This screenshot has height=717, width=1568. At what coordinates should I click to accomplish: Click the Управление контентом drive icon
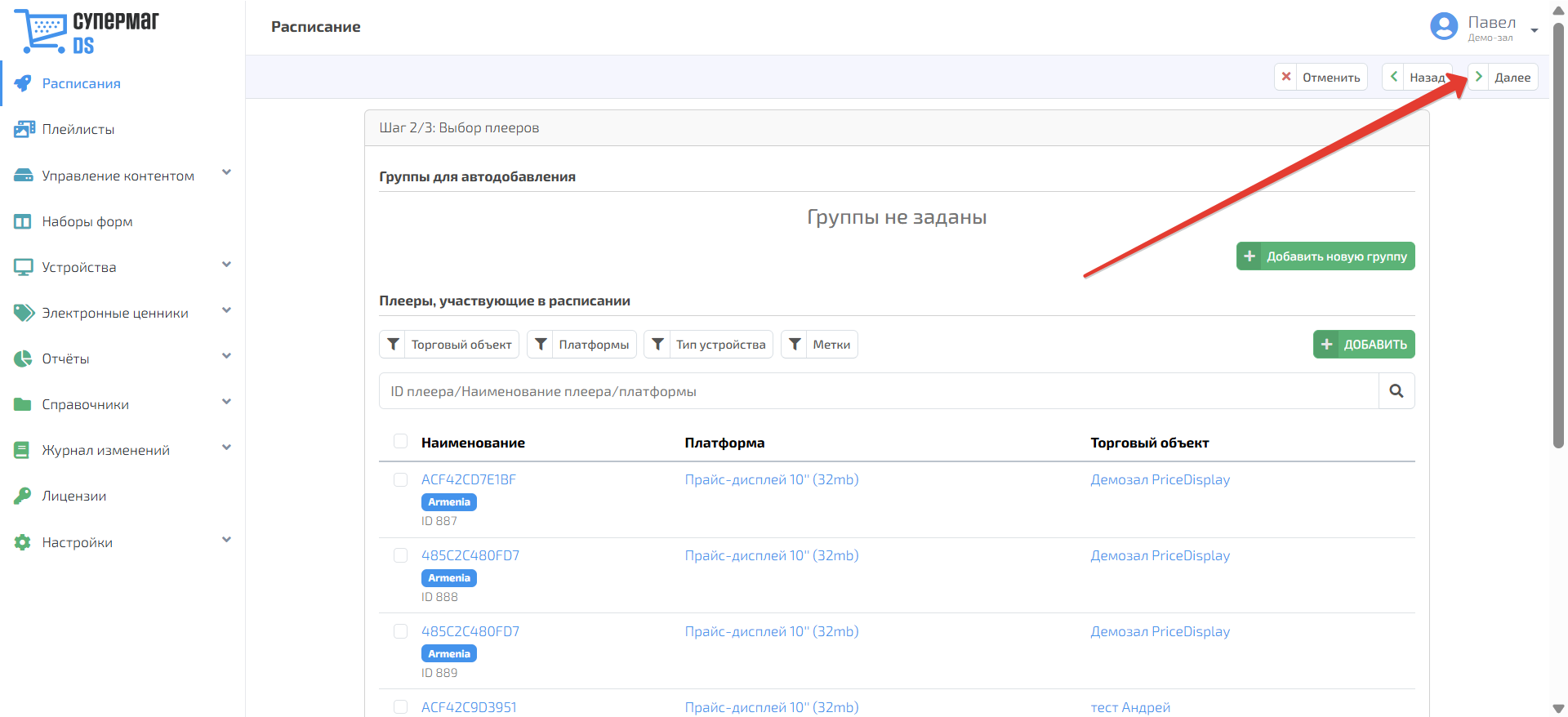[x=24, y=176]
